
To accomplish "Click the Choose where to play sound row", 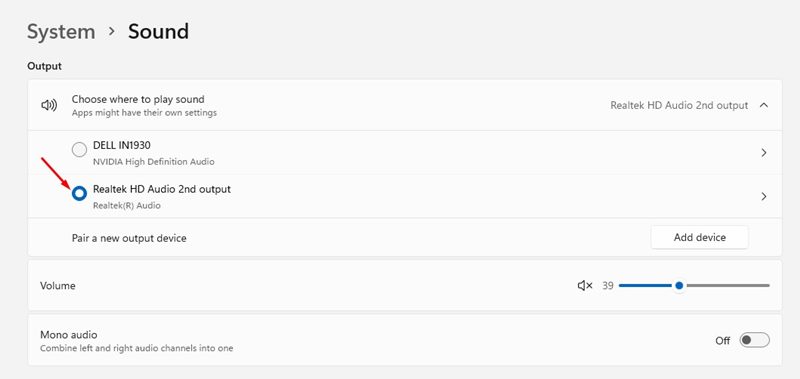I will coord(405,105).
